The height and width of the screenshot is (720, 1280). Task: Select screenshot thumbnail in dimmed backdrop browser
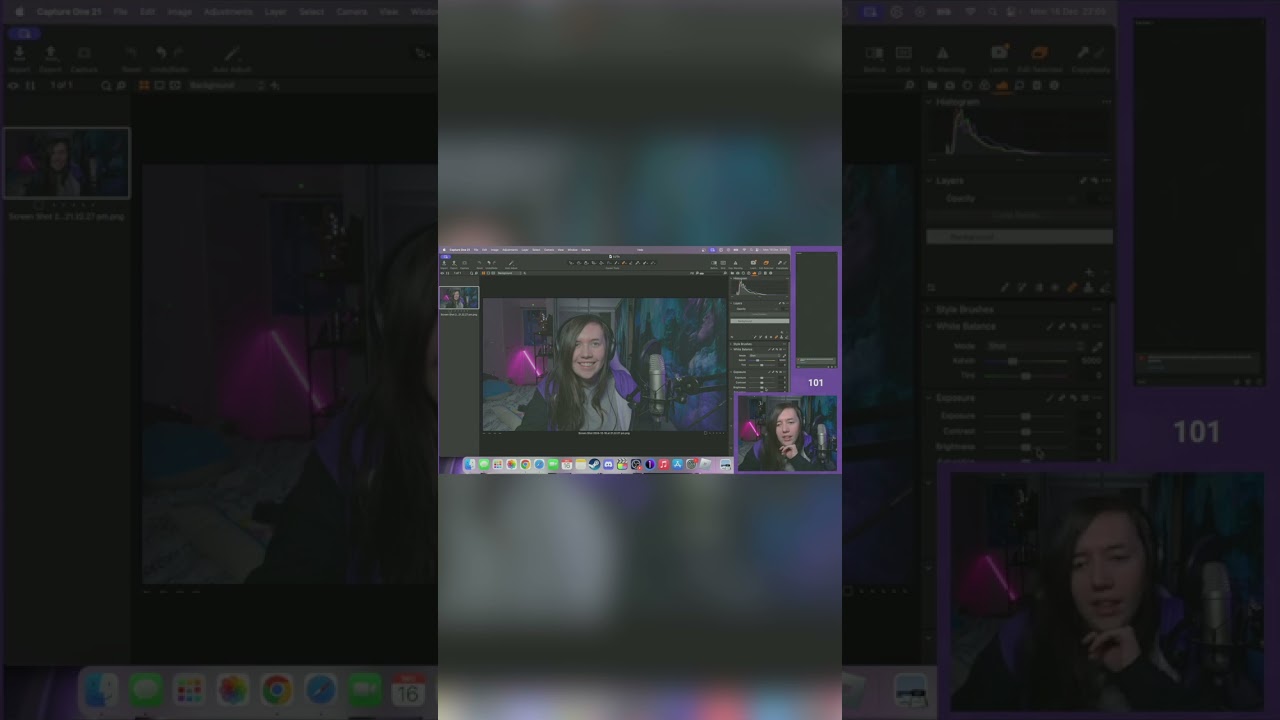tap(66, 162)
